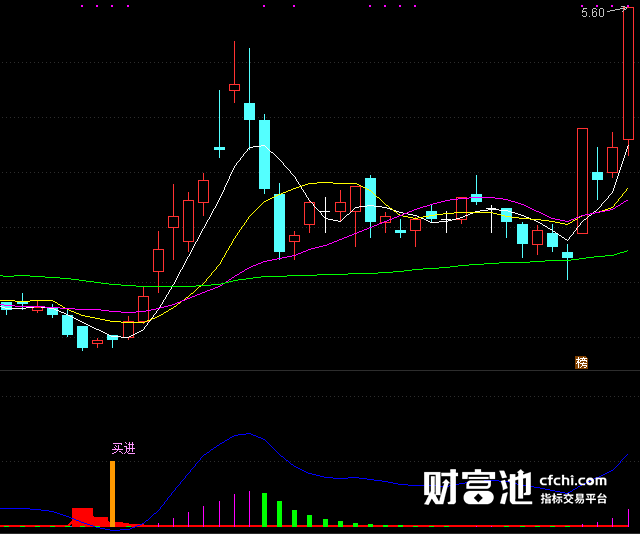Click the 买进 buy signal label
The image size is (640, 534).
(123, 448)
